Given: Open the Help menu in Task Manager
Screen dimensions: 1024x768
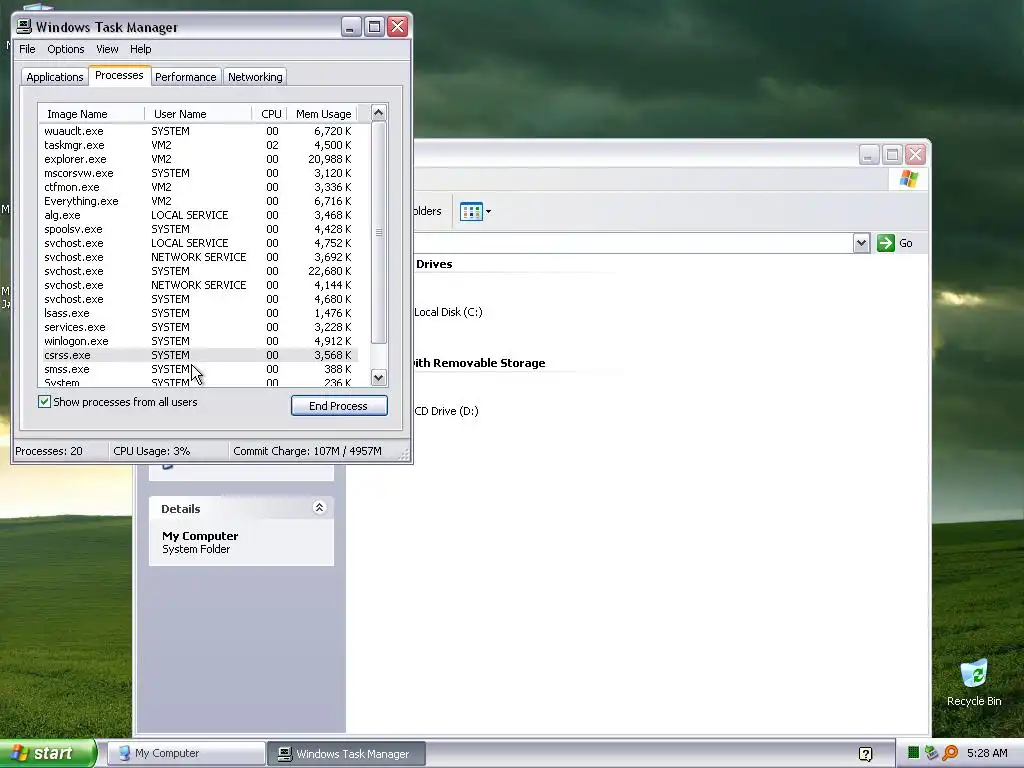Looking at the screenshot, I should (x=140, y=49).
